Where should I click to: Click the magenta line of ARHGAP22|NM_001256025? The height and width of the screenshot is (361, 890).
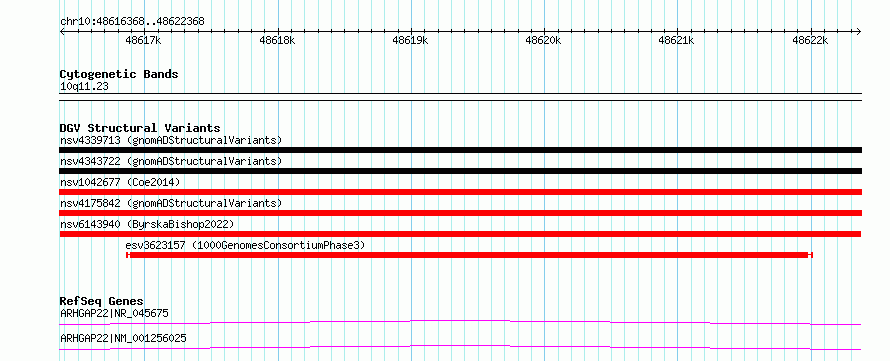[460, 347]
